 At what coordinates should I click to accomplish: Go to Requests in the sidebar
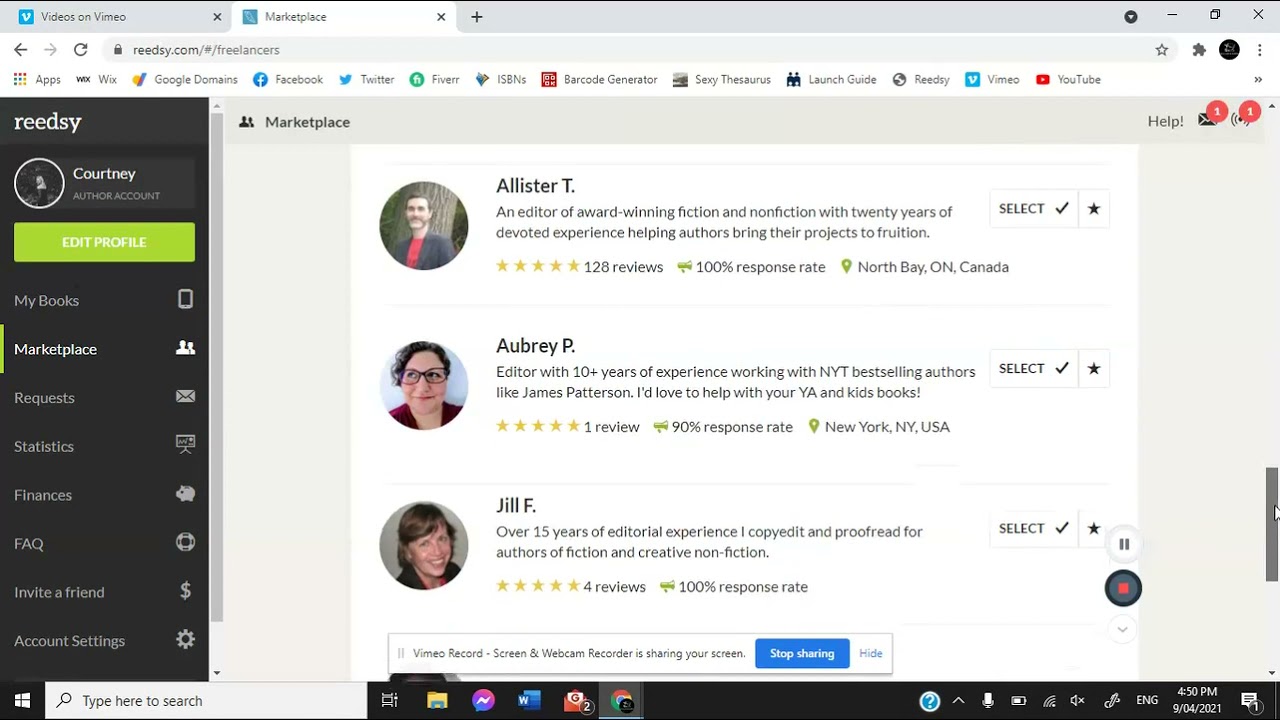click(x=104, y=397)
